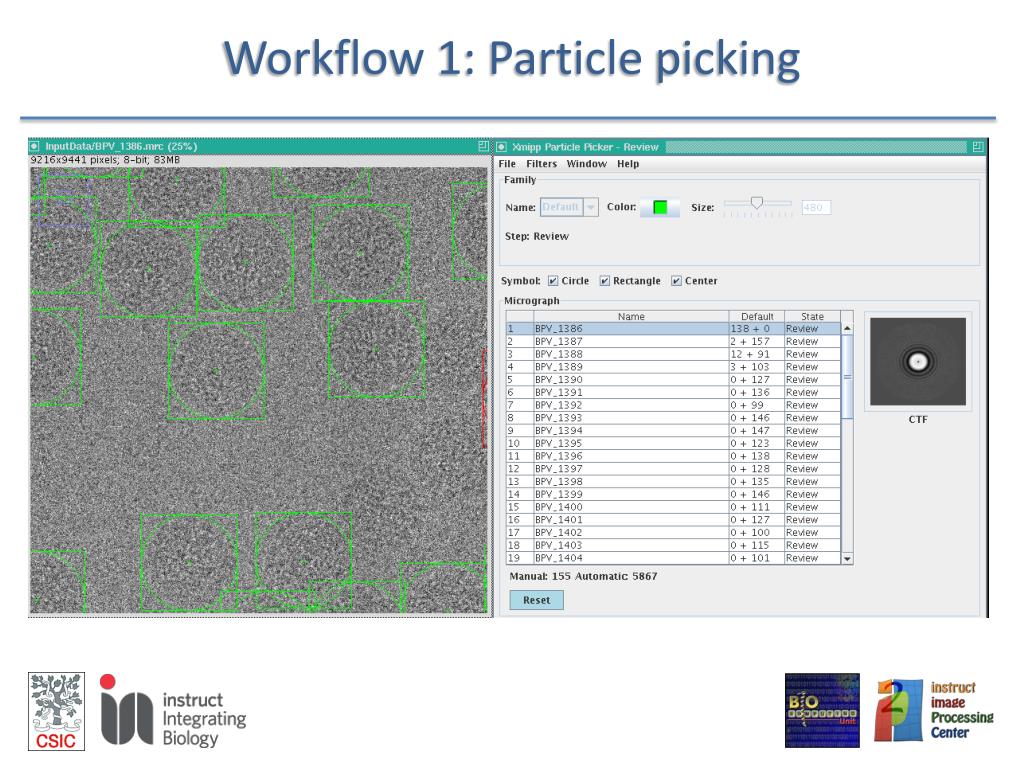Click the '138 + 0' count cell
Viewport: 1024px width, 768px height.
point(757,328)
